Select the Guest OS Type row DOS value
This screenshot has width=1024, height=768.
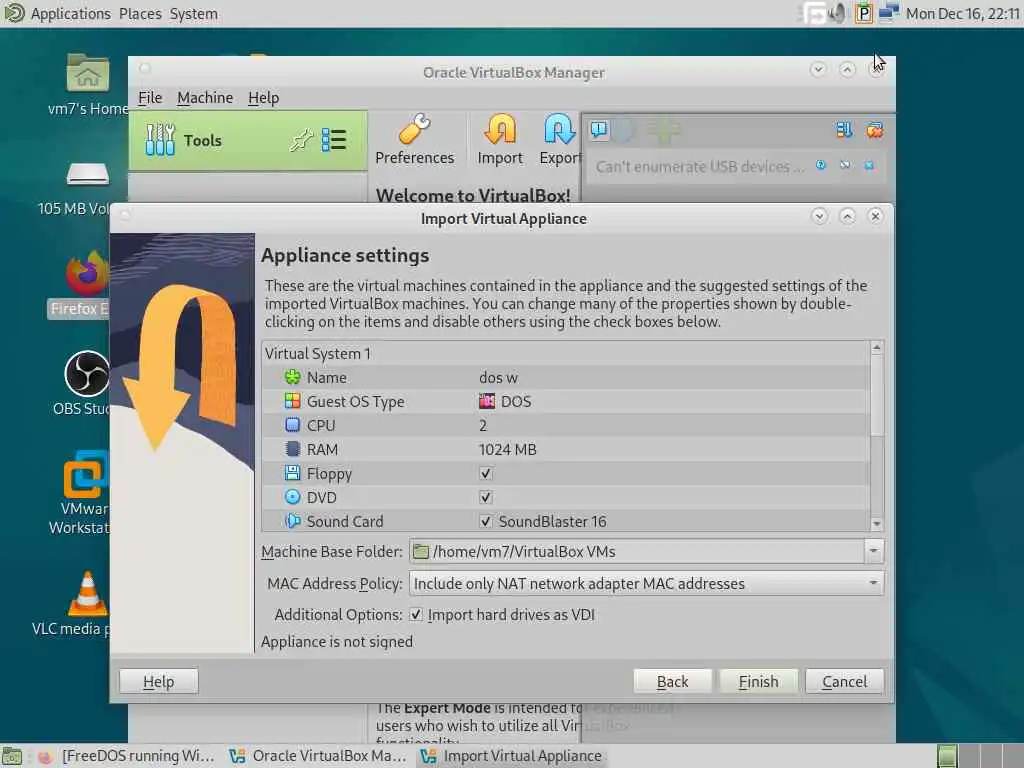(505, 402)
